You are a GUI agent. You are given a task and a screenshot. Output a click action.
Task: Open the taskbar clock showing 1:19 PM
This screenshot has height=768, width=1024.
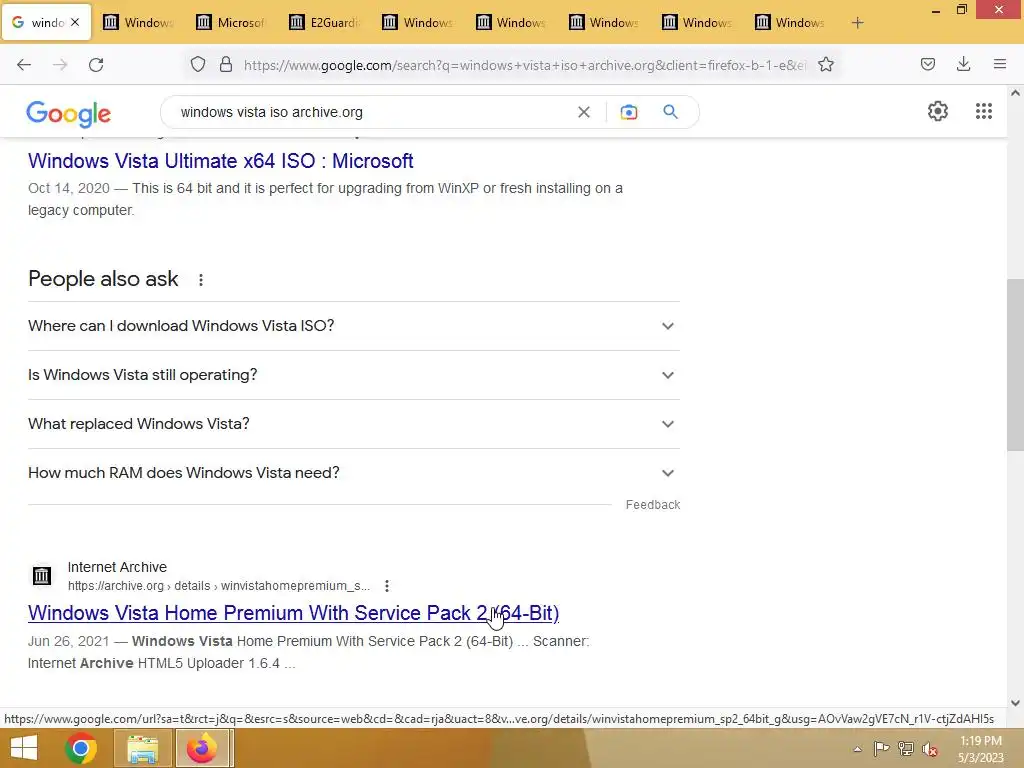tap(981, 749)
